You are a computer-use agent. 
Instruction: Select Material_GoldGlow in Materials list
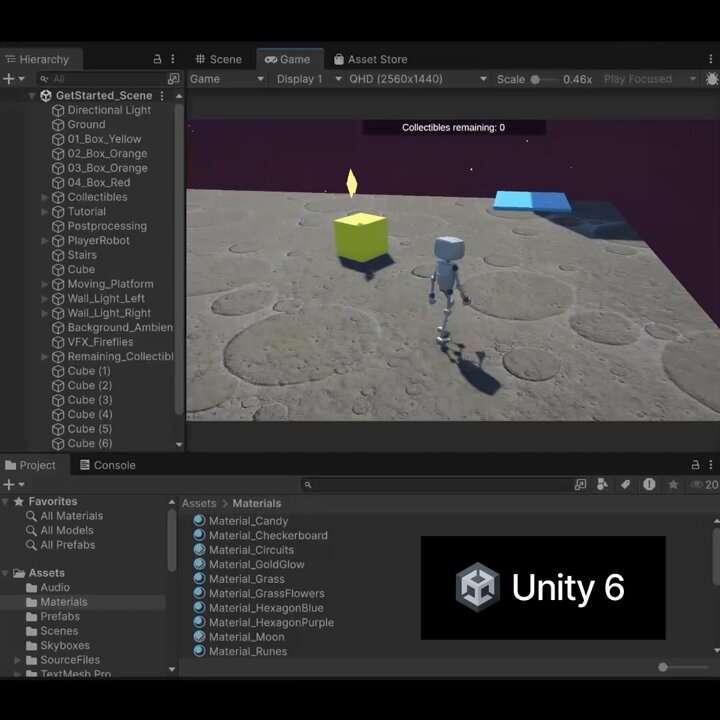[256, 564]
